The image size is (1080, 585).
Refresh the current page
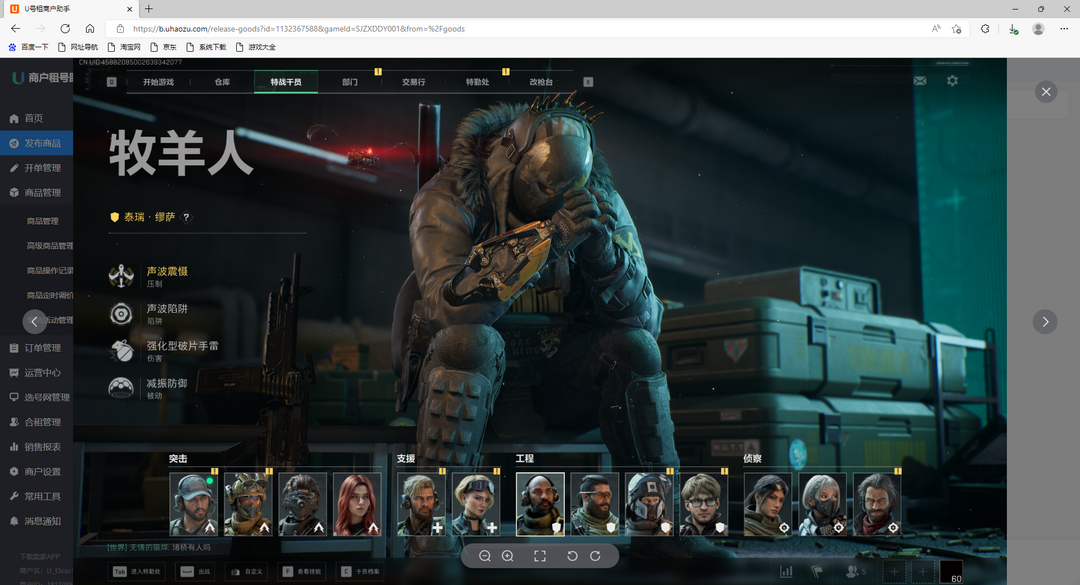coord(65,29)
